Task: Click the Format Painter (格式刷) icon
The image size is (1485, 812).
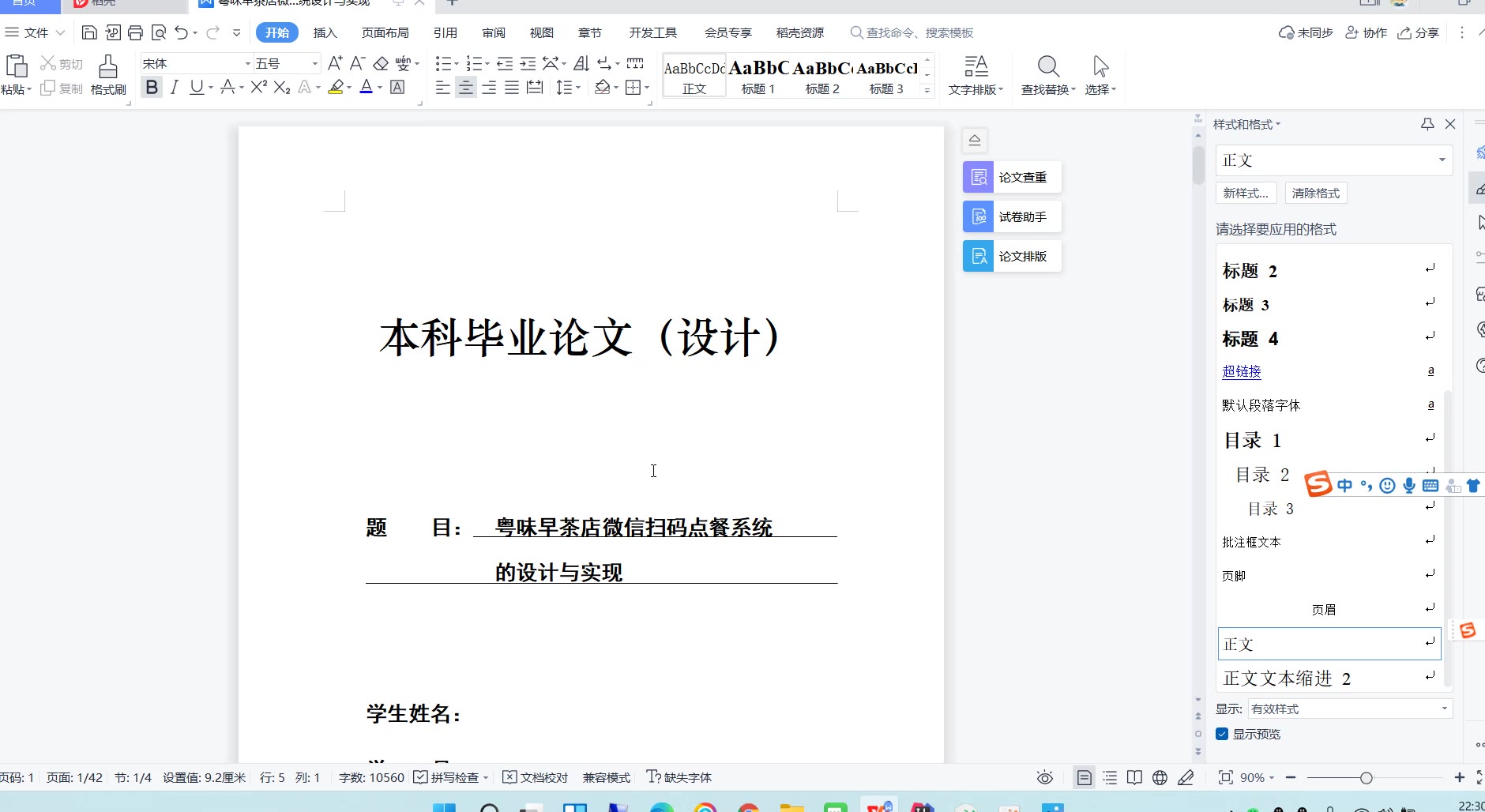Action: point(108,67)
